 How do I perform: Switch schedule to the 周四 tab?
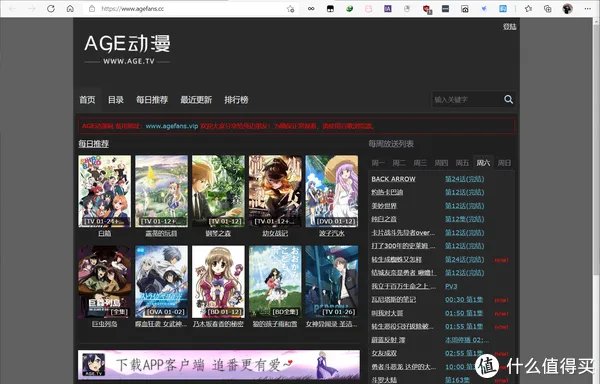coord(441,163)
